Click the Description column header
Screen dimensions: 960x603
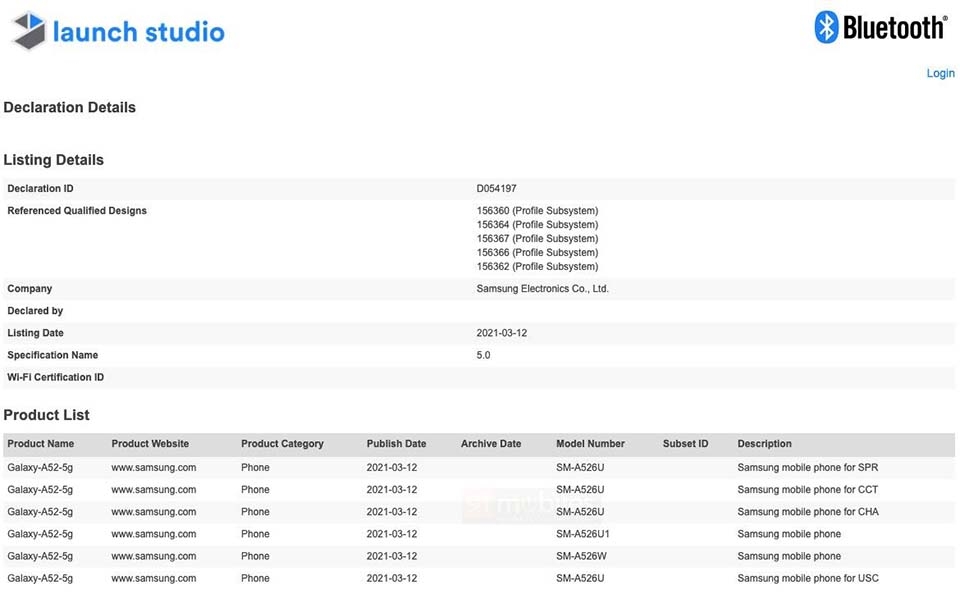point(764,444)
